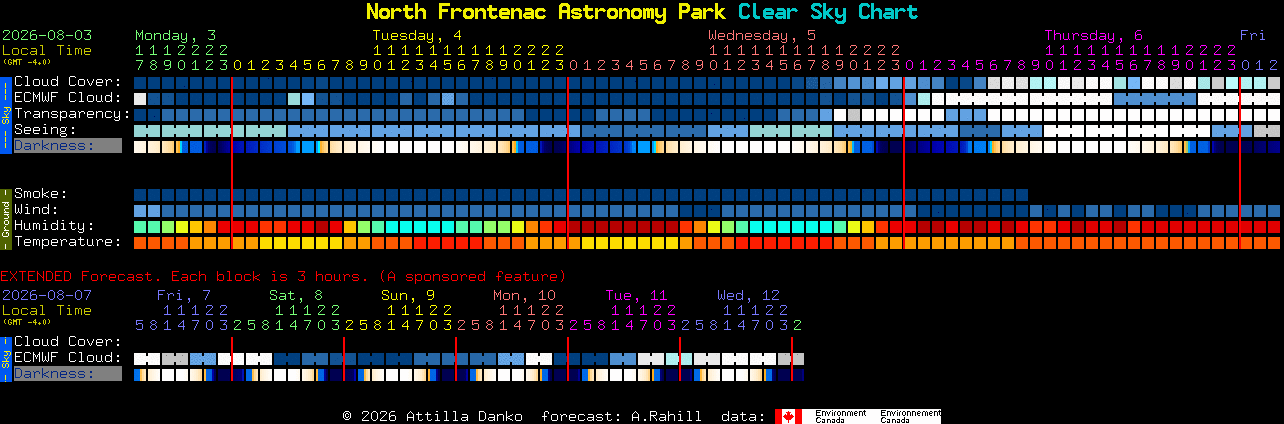Click the vertical blue Sky label beside Seeing

[5, 113]
